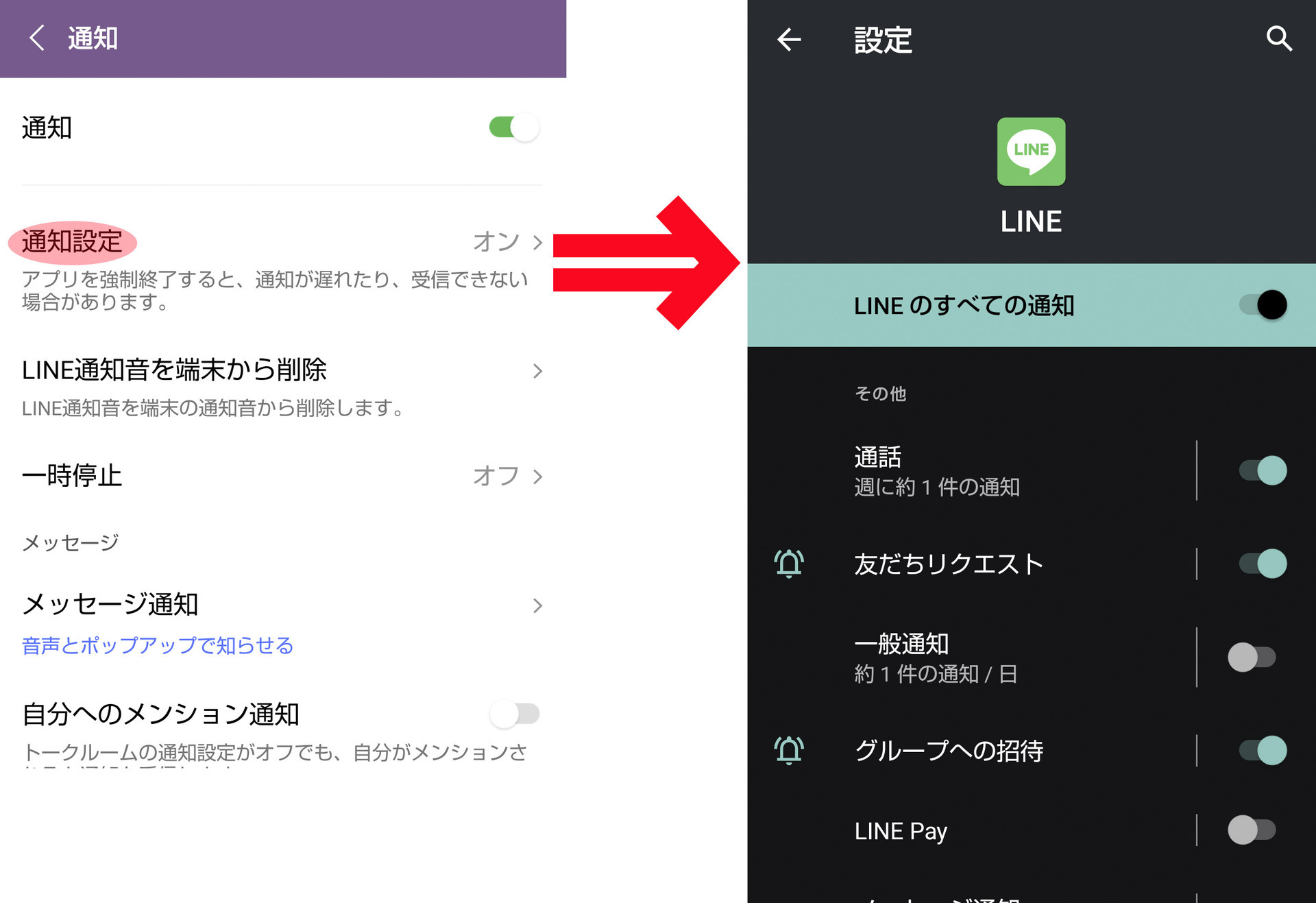Enable 自分へのメンション通知 switch
The height and width of the screenshot is (903, 1316).
514,714
